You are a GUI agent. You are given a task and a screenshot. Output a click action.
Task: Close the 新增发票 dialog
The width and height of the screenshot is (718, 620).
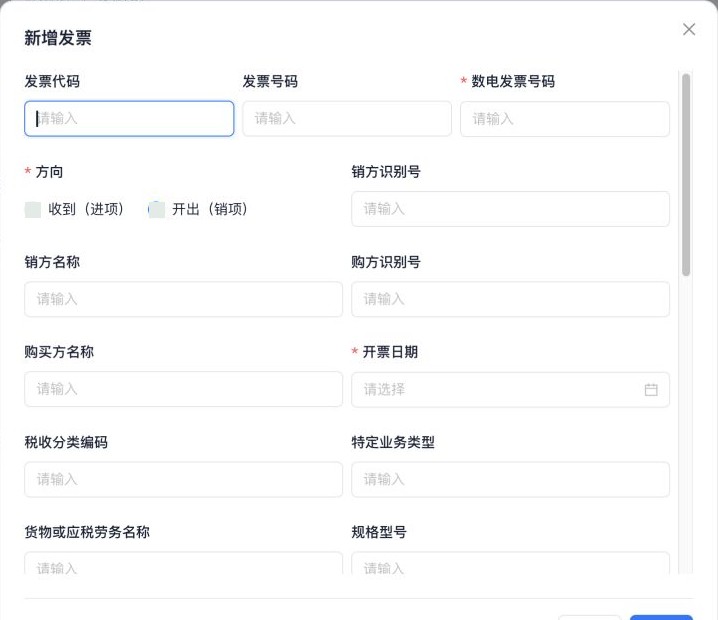click(x=689, y=30)
